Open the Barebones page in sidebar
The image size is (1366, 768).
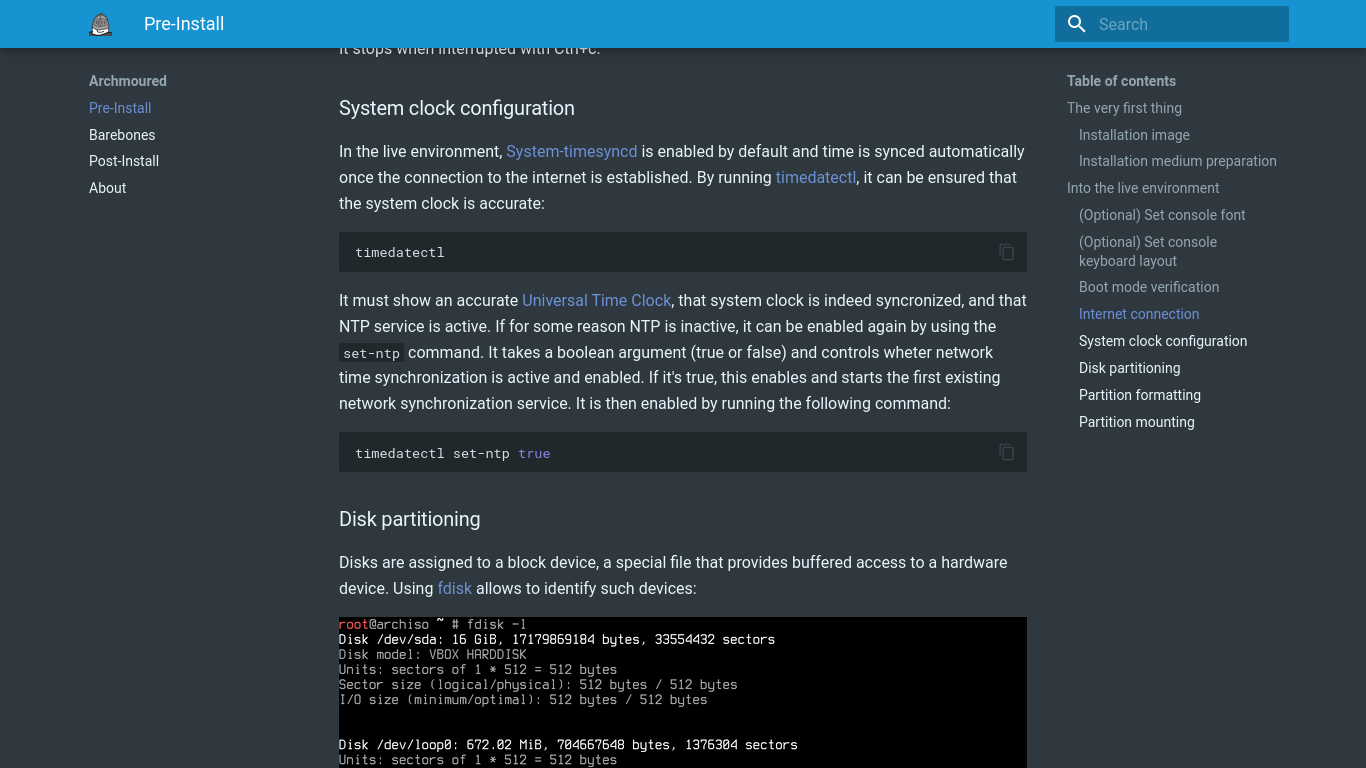click(122, 135)
